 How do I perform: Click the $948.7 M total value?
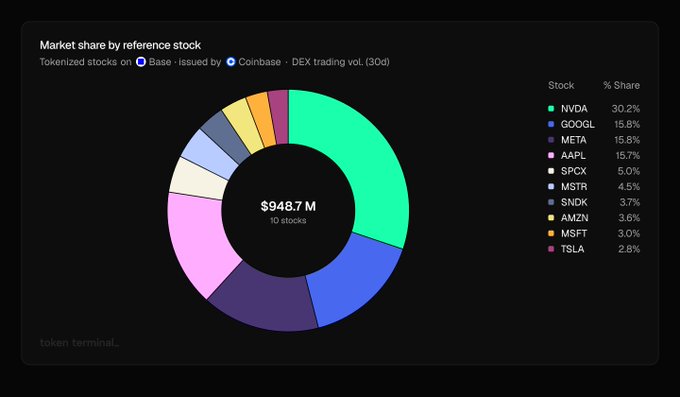coord(288,206)
